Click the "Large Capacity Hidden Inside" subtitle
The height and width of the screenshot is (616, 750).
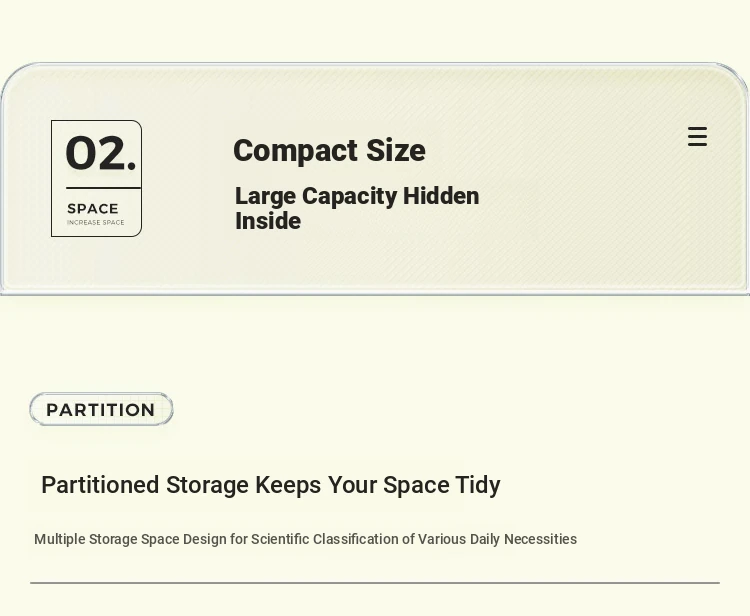tap(357, 208)
